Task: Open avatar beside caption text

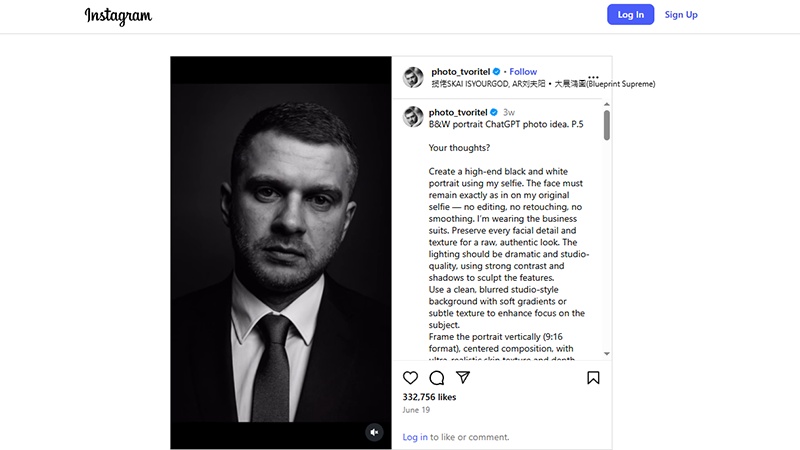Action: (x=413, y=117)
